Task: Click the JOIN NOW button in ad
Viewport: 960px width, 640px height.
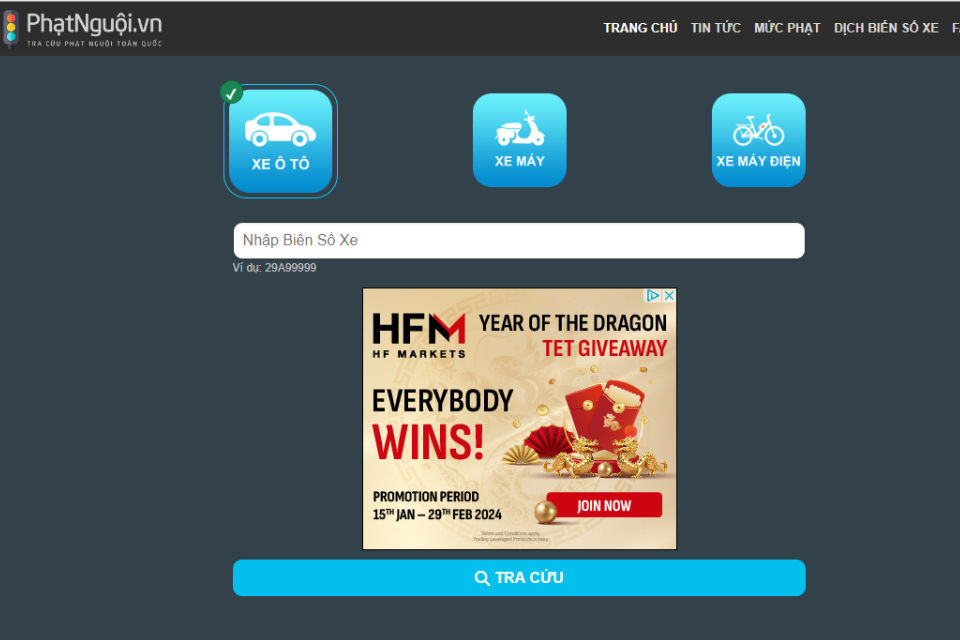Action: [x=604, y=505]
